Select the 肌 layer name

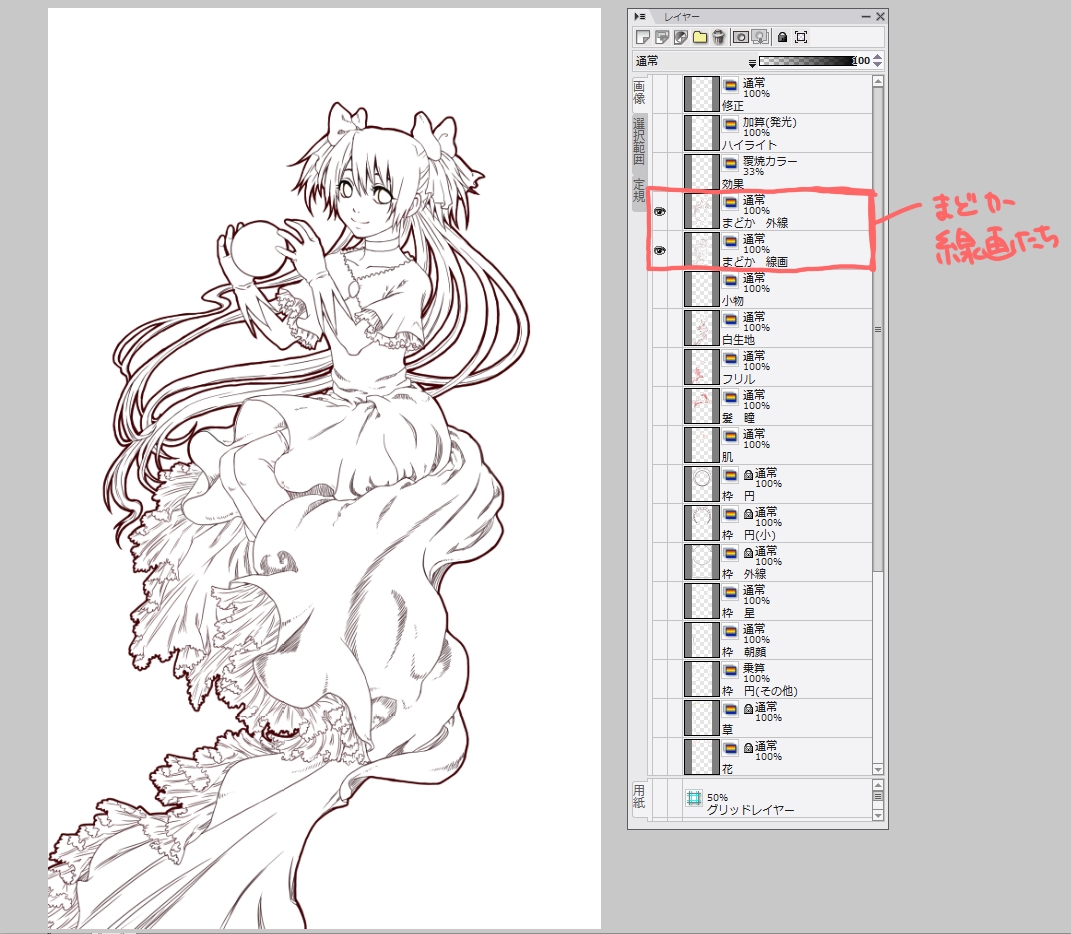tap(727, 457)
